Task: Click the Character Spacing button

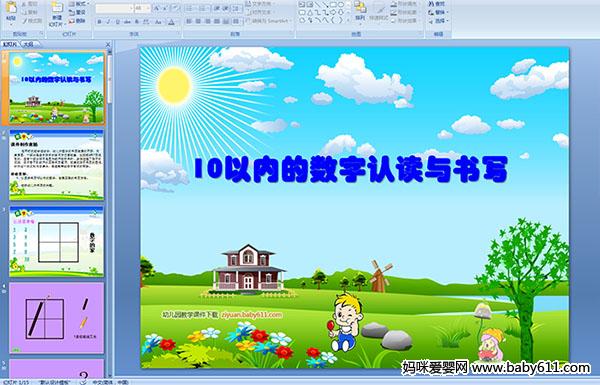Action: 146,22
